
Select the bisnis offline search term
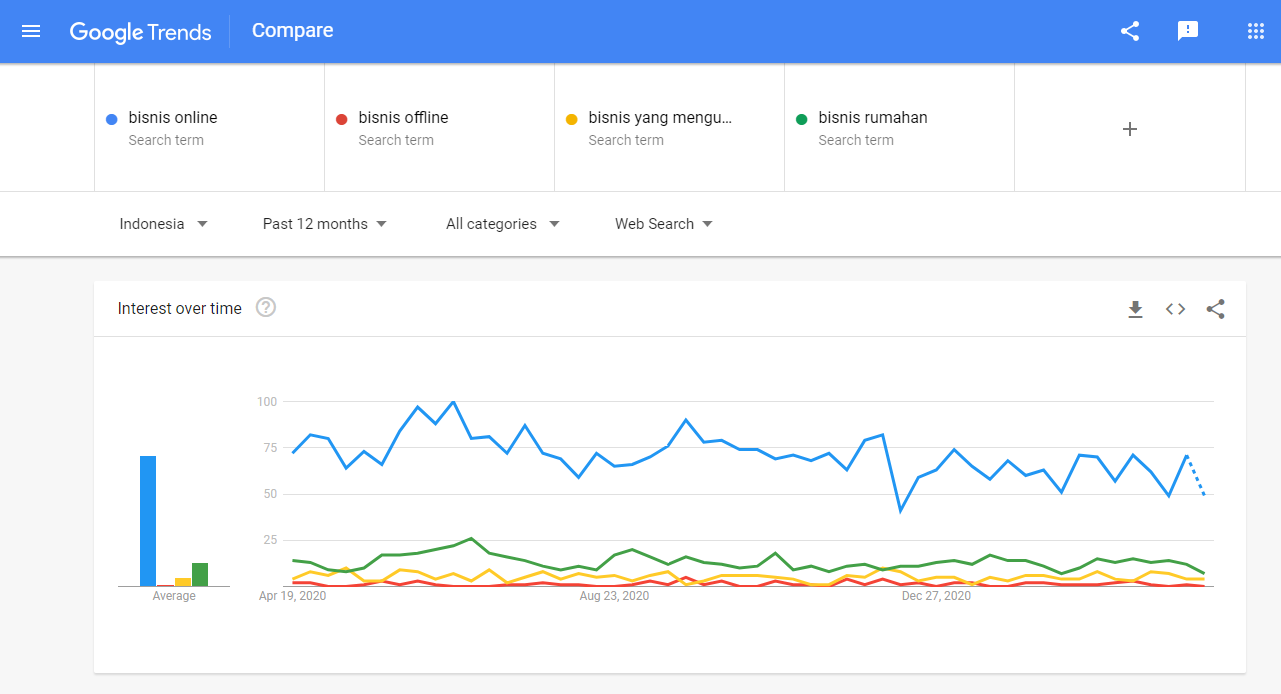(403, 118)
